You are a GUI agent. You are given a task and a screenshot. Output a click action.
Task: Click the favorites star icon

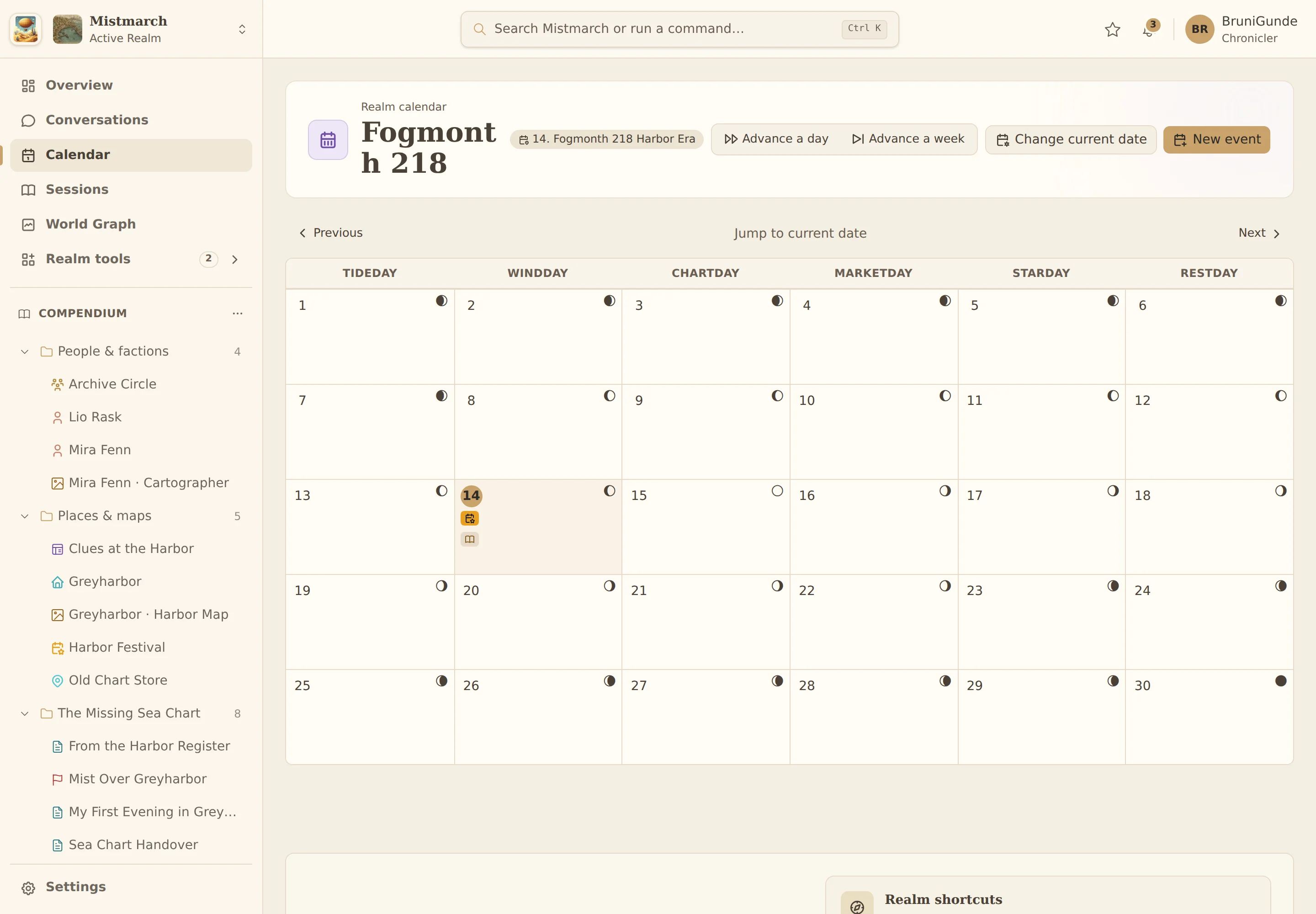[1112, 29]
